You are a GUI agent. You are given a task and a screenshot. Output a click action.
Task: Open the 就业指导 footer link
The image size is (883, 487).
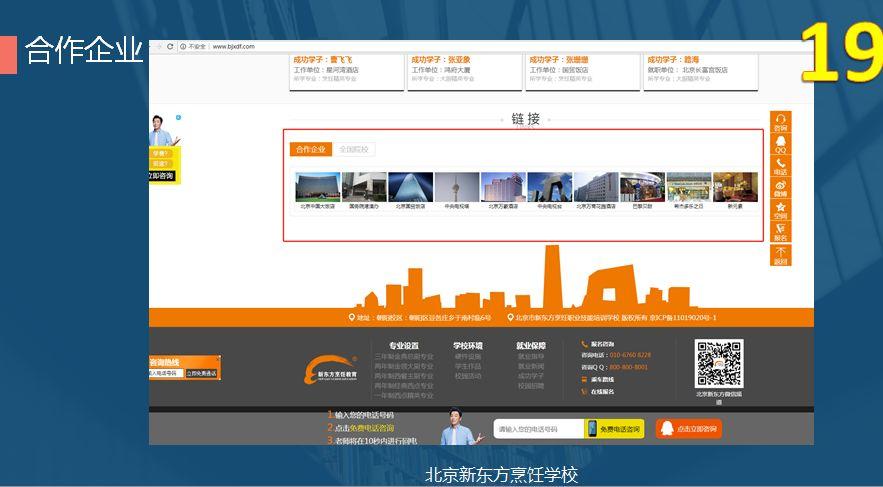[531, 356]
